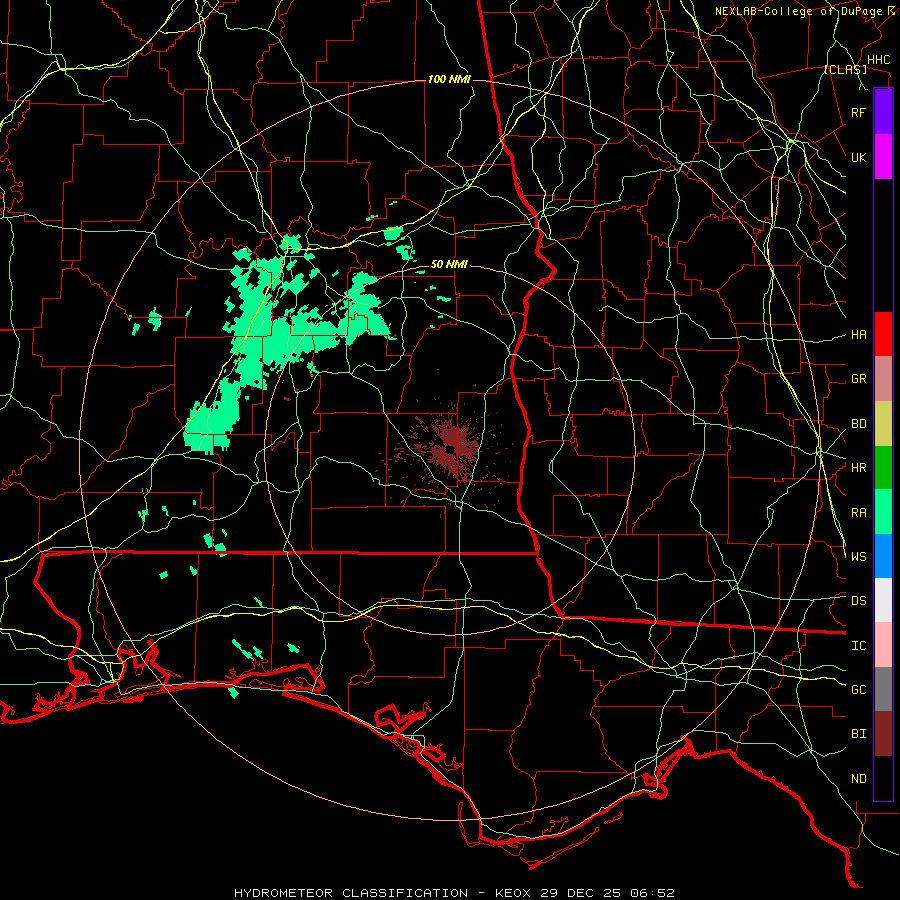Click the WS legend label
This screenshot has width=900, height=900.
click(858, 556)
